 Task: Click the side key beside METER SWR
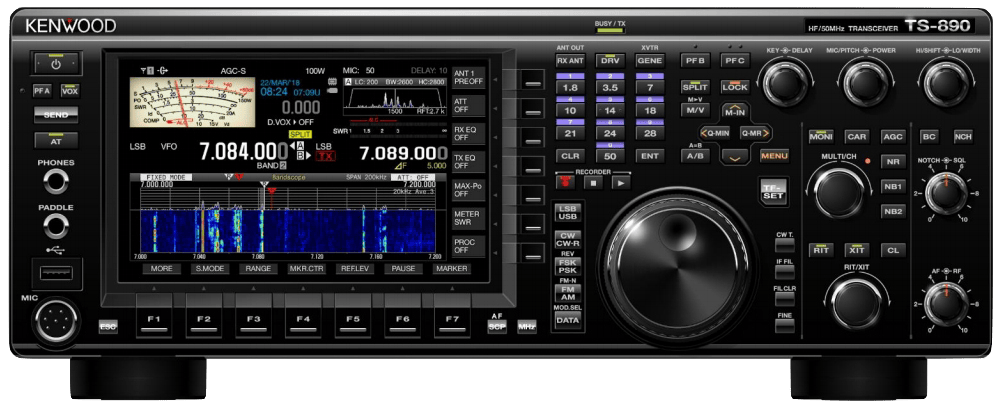531,224
